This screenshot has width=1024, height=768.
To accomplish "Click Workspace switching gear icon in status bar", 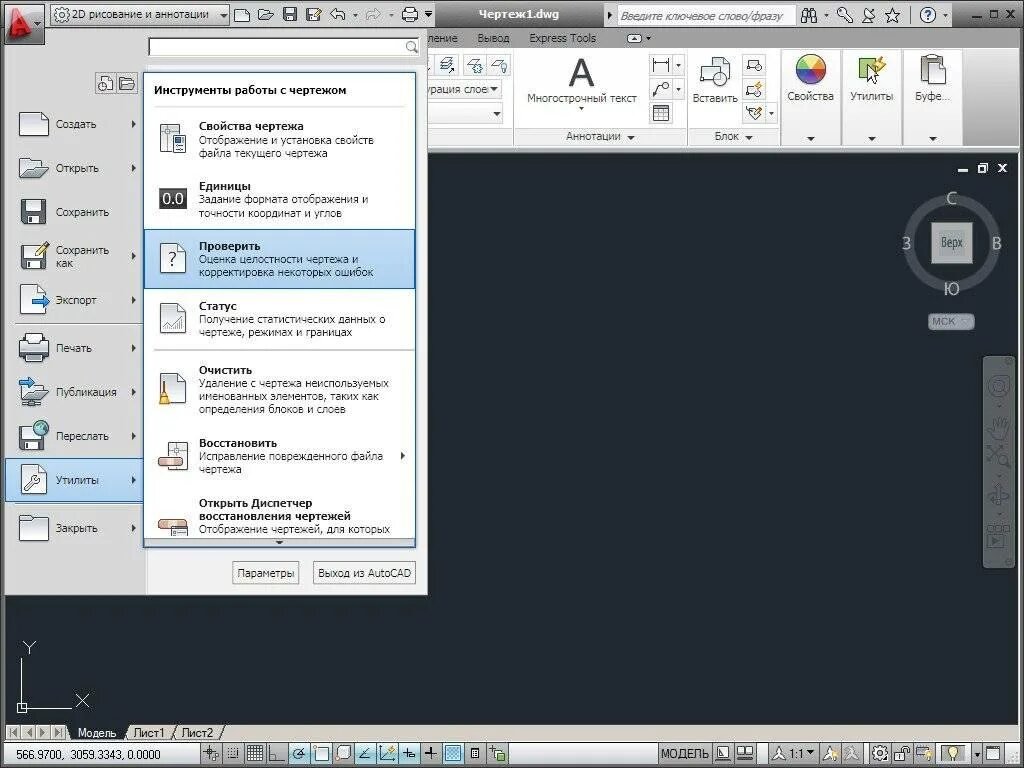I will point(880,754).
